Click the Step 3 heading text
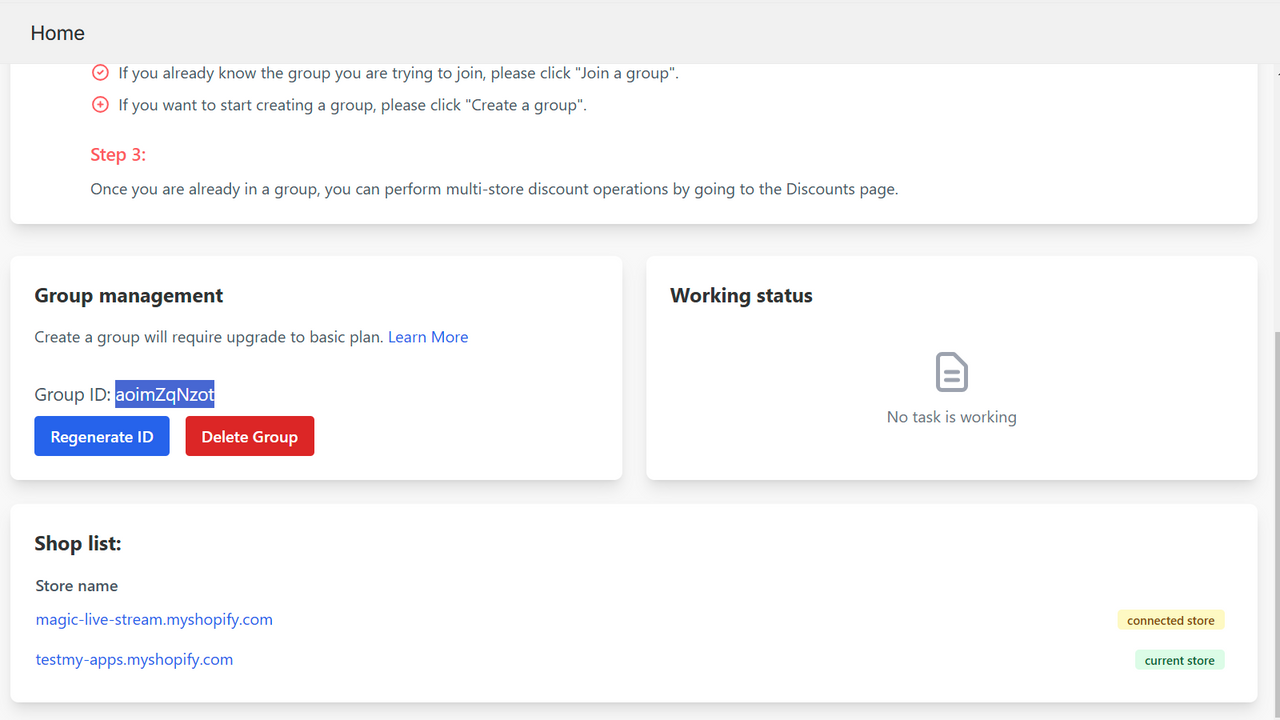The image size is (1280, 720). click(118, 155)
